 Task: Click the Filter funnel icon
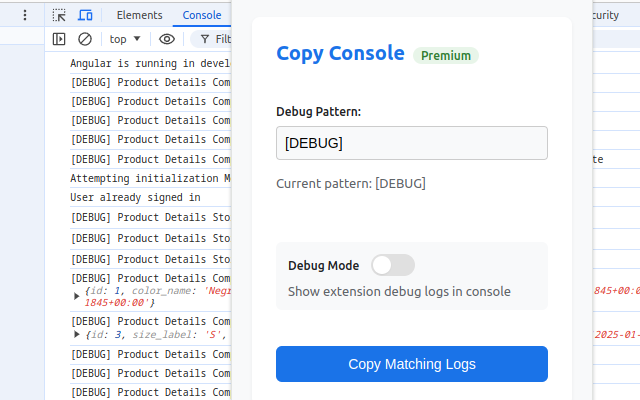pyautogui.click(x=205, y=39)
